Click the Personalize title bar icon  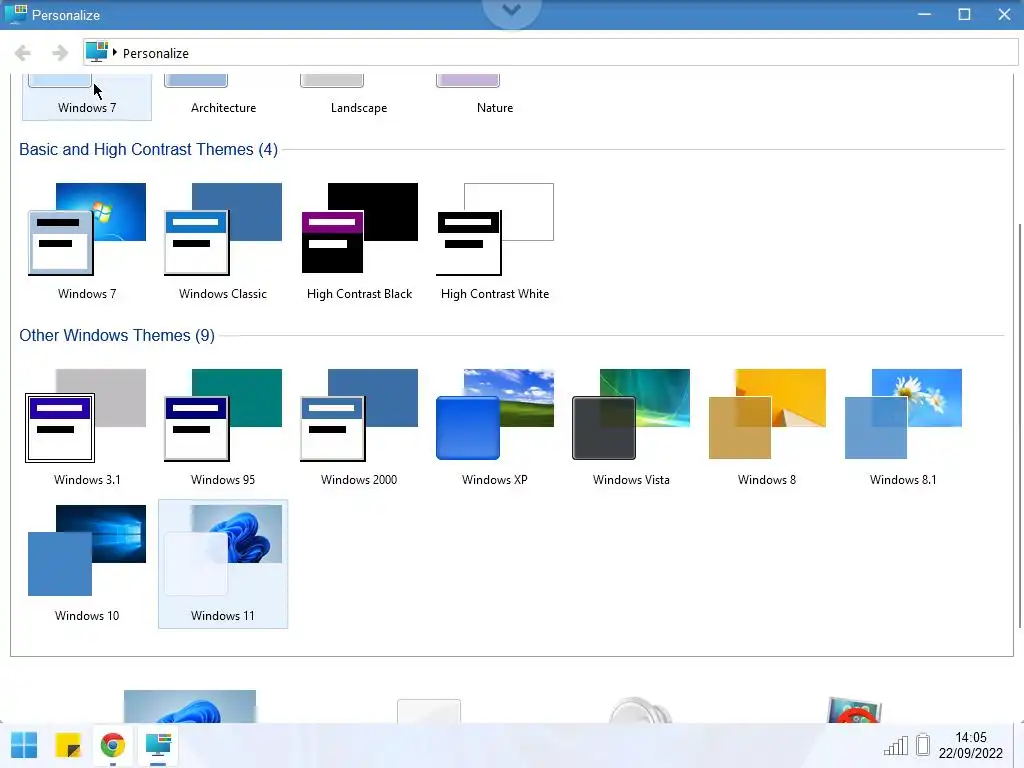[x=15, y=14]
